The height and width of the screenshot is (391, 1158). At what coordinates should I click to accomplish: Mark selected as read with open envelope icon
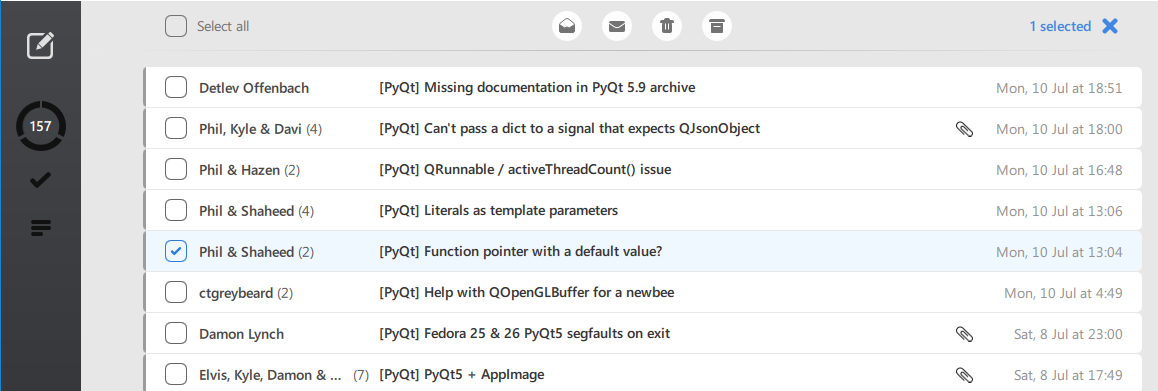566,27
